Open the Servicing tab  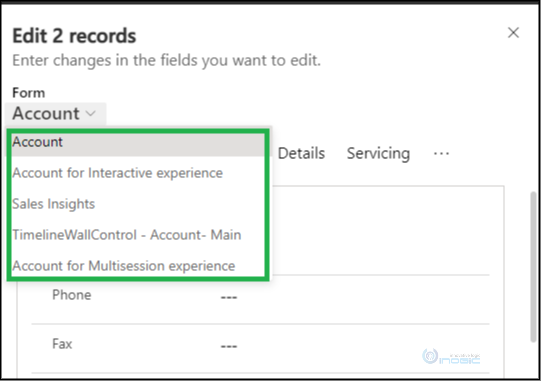(x=378, y=153)
